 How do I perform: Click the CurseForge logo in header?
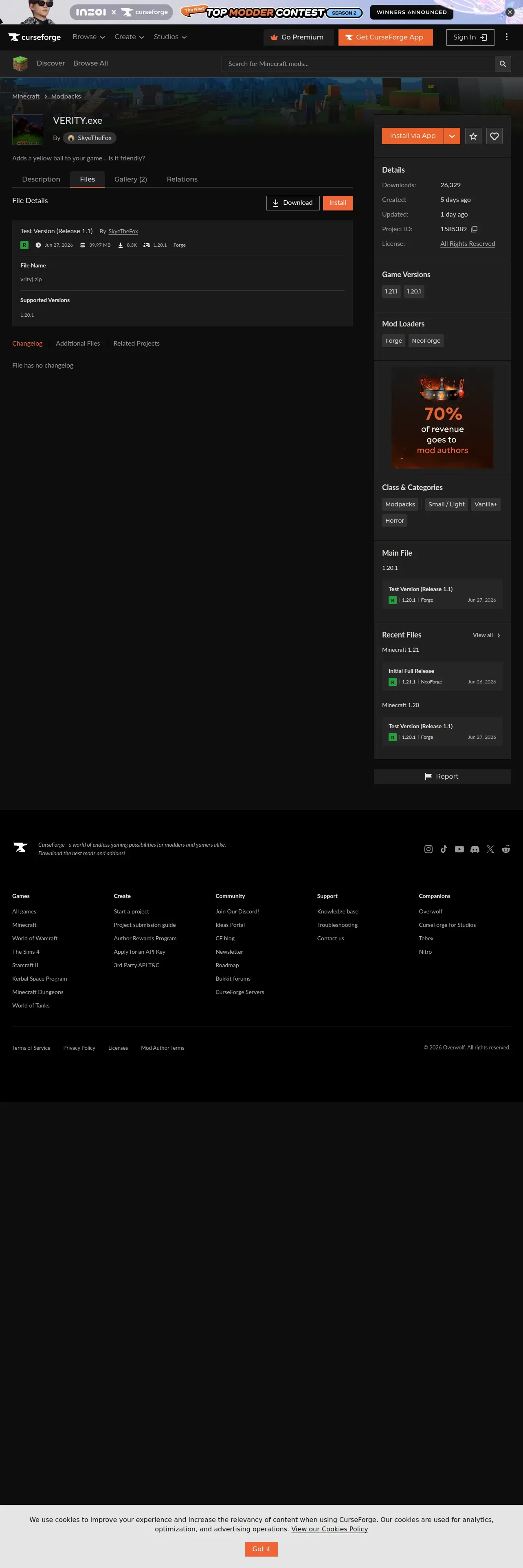[35, 37]
